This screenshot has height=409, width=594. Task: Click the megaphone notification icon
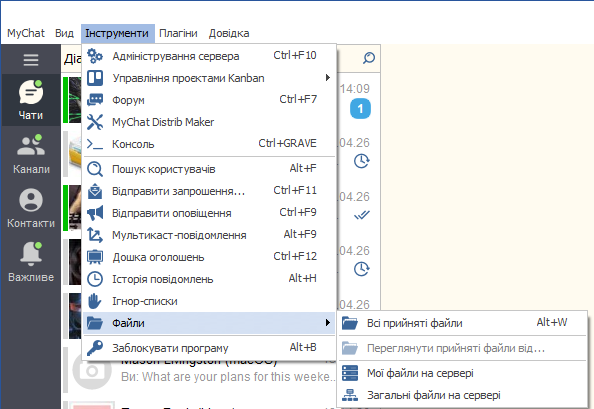point(95,213)
